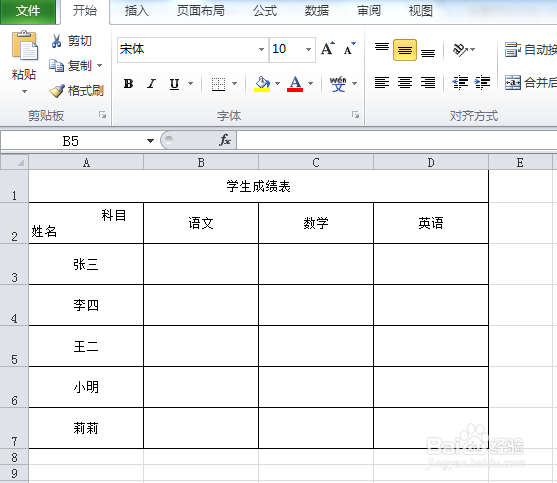Click the wrap text (自动换行) button
Viewport: 557px width, 483px height.
pos(531,50)
